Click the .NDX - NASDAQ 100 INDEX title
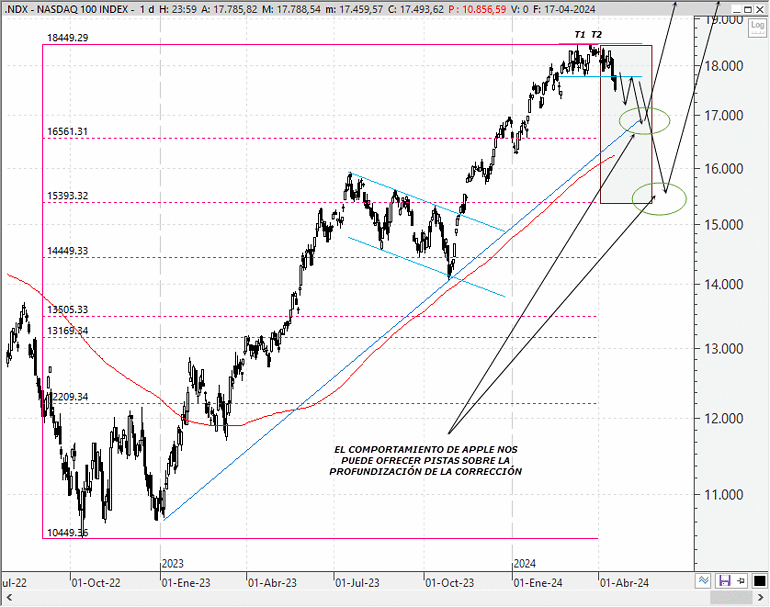The width and height of the screenshot is (770, 607). [x=67, y=9]
